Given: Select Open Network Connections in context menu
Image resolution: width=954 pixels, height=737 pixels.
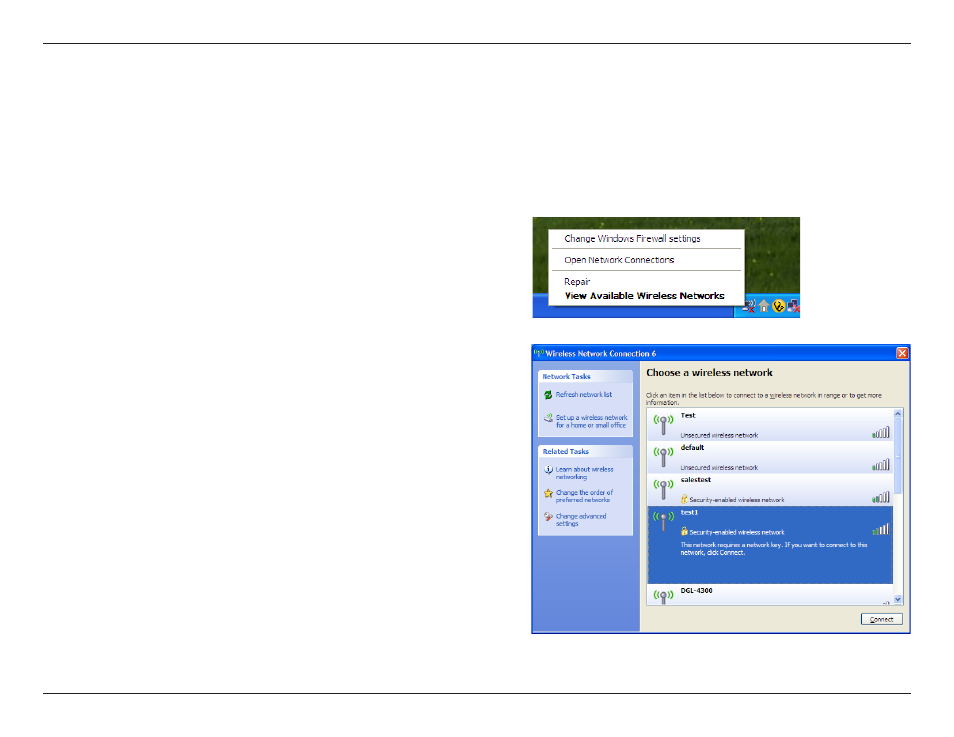Looking at the screenshot, I should 619,260.
